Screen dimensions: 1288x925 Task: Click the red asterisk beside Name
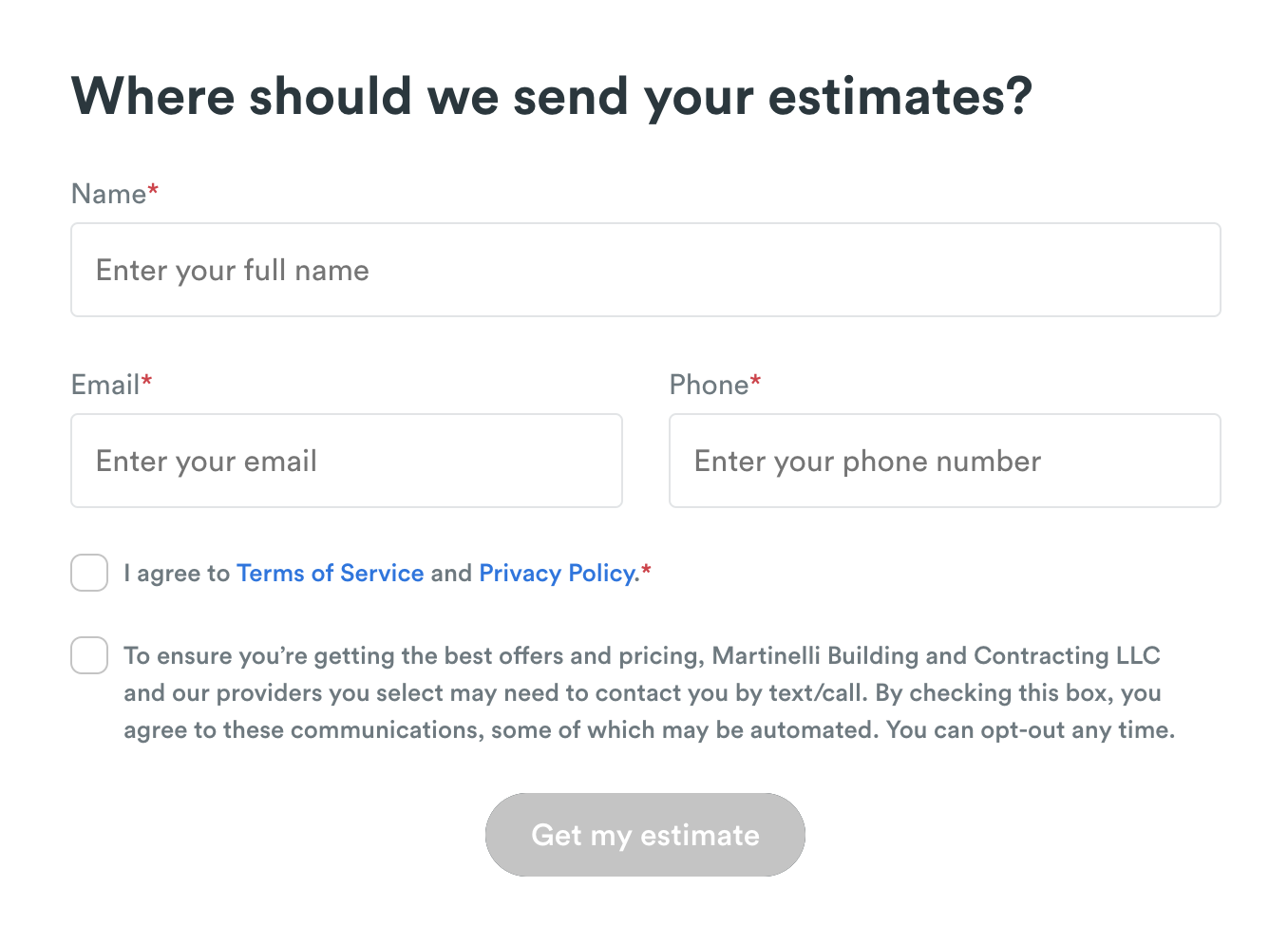[153, 191]
